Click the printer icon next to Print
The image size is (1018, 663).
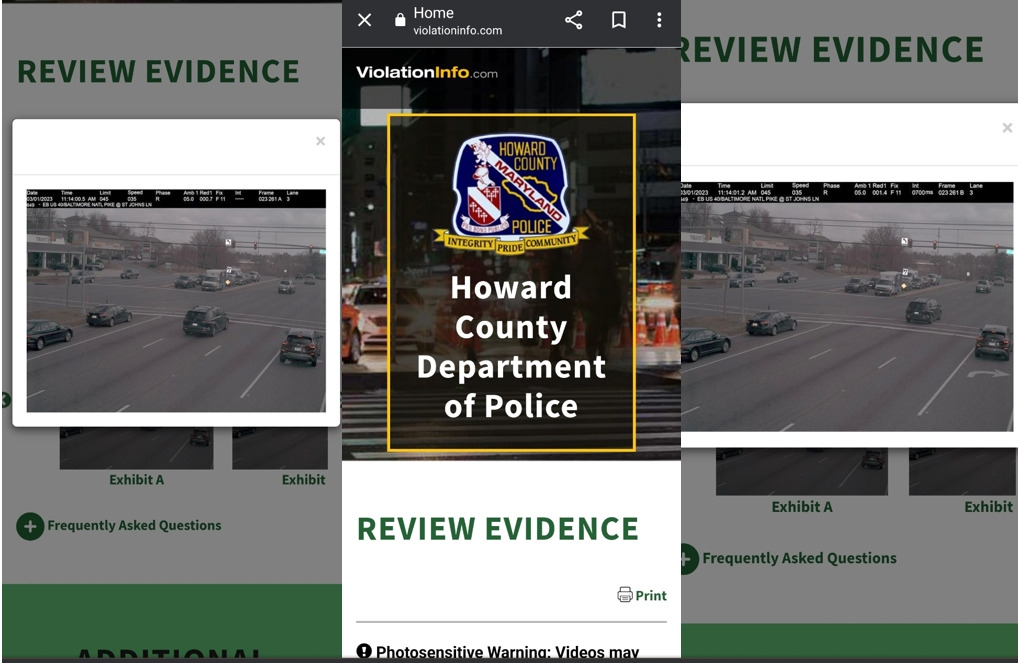[625, 595]
